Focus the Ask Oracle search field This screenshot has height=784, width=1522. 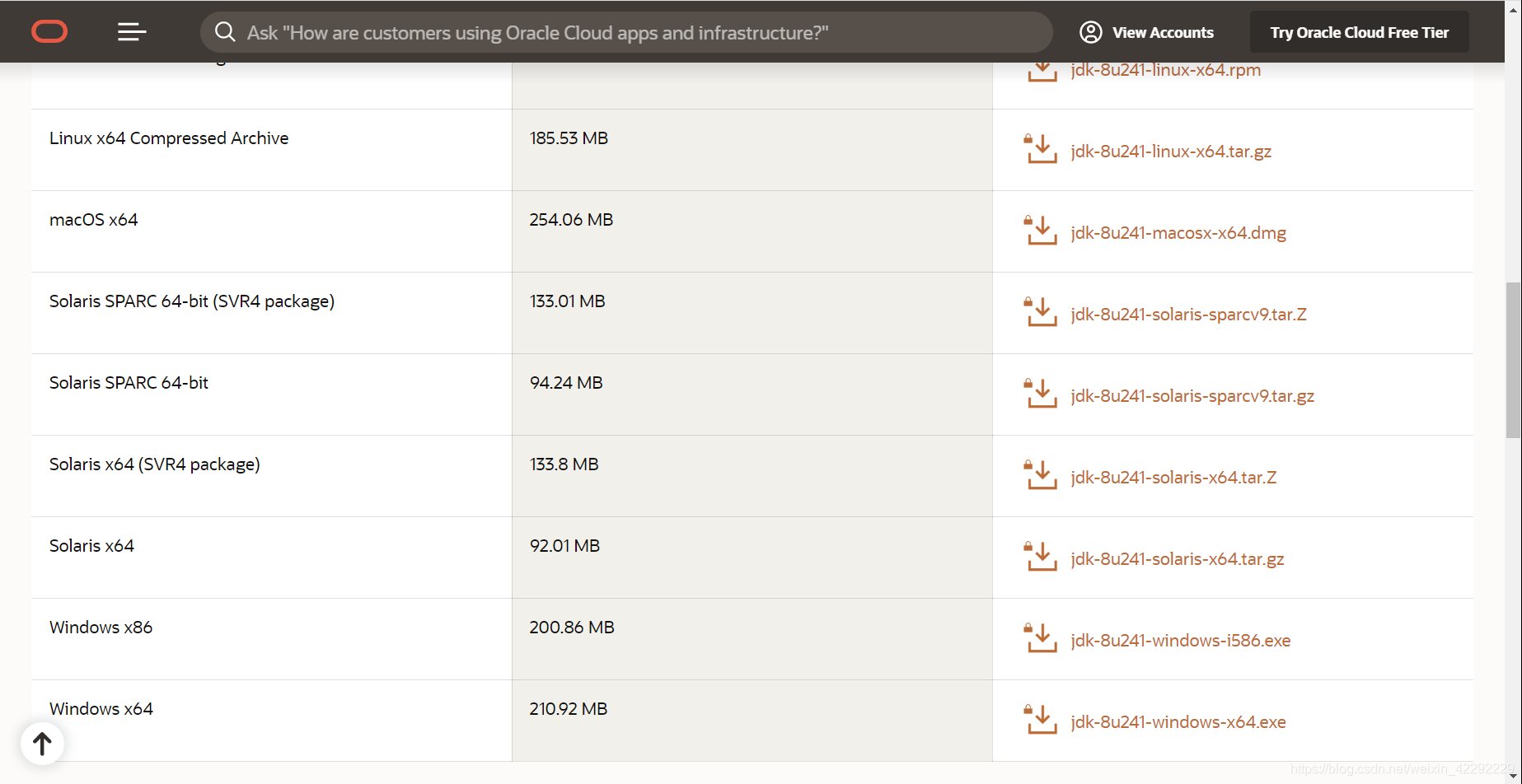626,32
